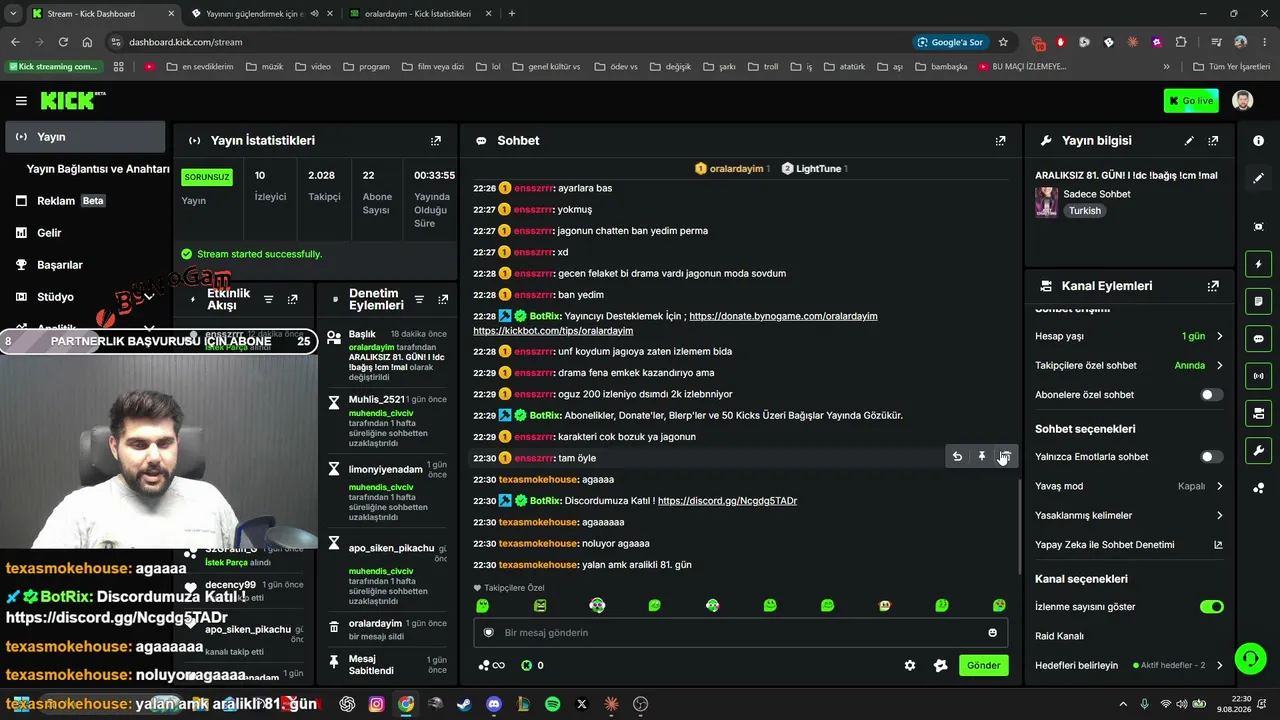The height and width of the screenshot is (720, 1280).
Task: Open the discord.gg invite link in chat
Action: (727, 501)
